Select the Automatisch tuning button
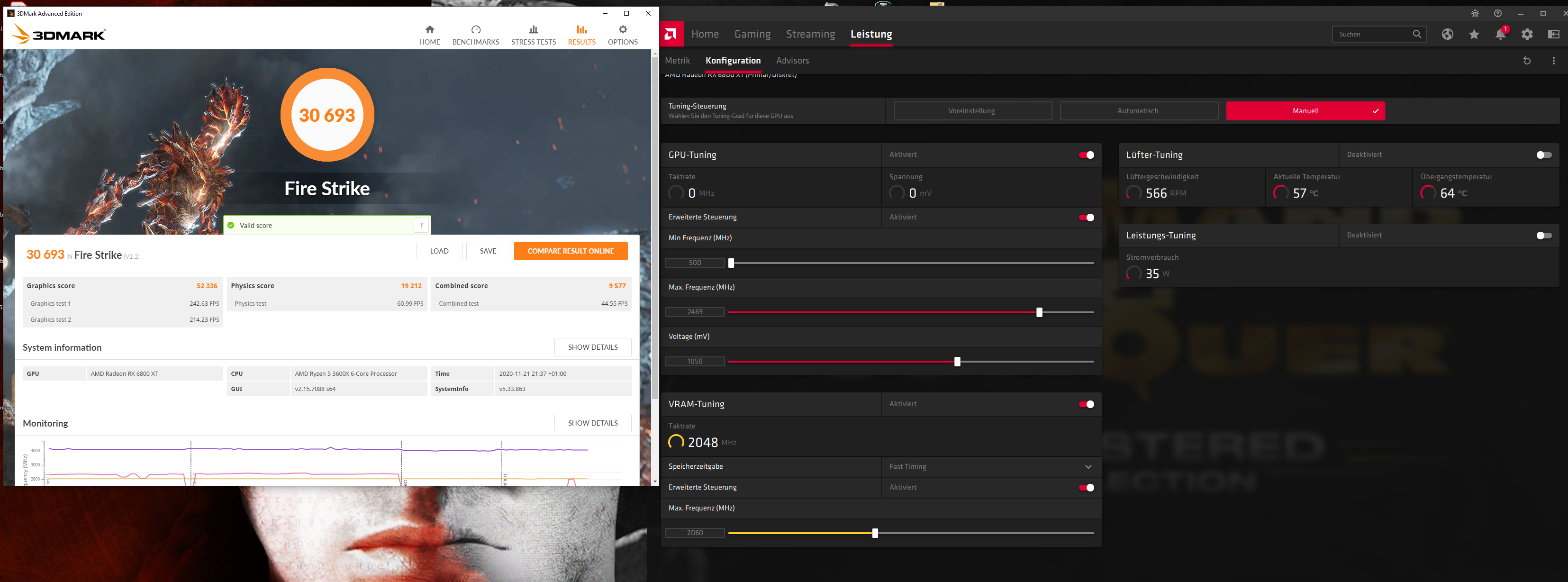This screenshot has width=1568, height=582. pyautogui.click(x=1138, y=111)
